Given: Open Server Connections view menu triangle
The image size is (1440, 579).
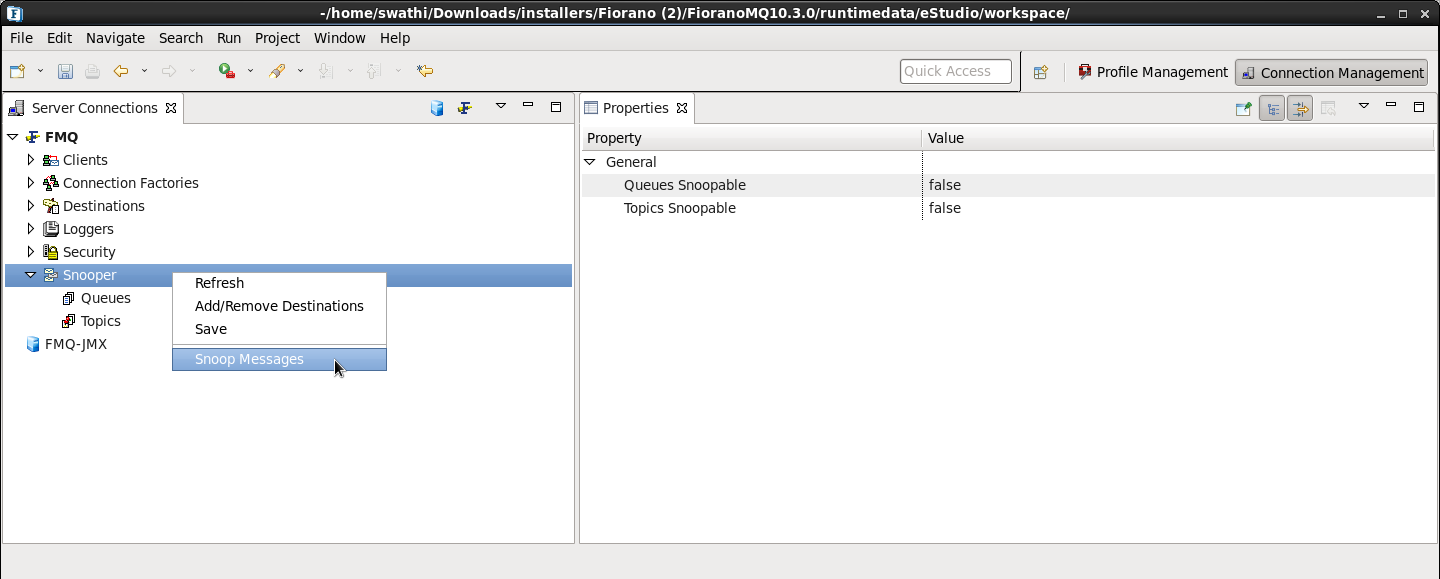Looking at the screenshot, I should (x=501, y=106).
